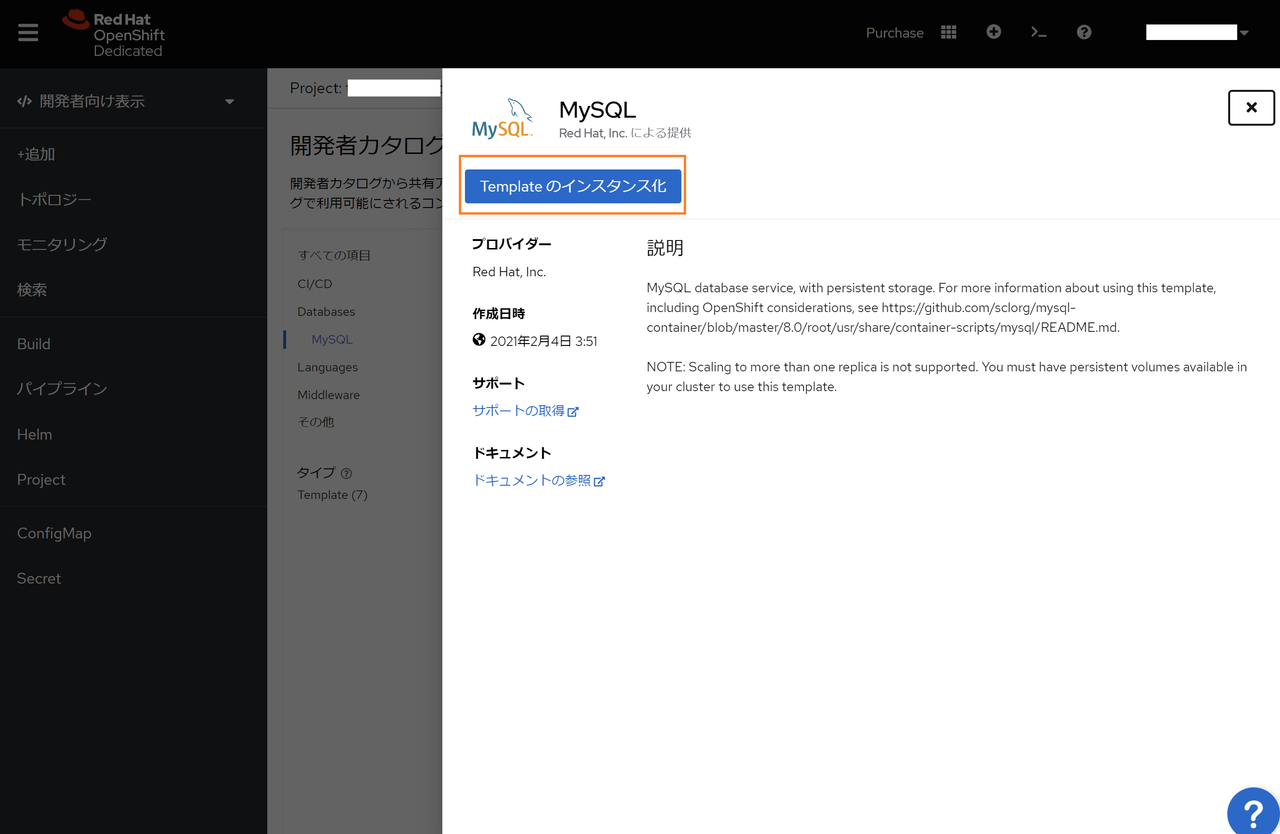Screen dimensions: 1280x834
Task: Click the 説明 heading
Action: click(x=665, y=248)
